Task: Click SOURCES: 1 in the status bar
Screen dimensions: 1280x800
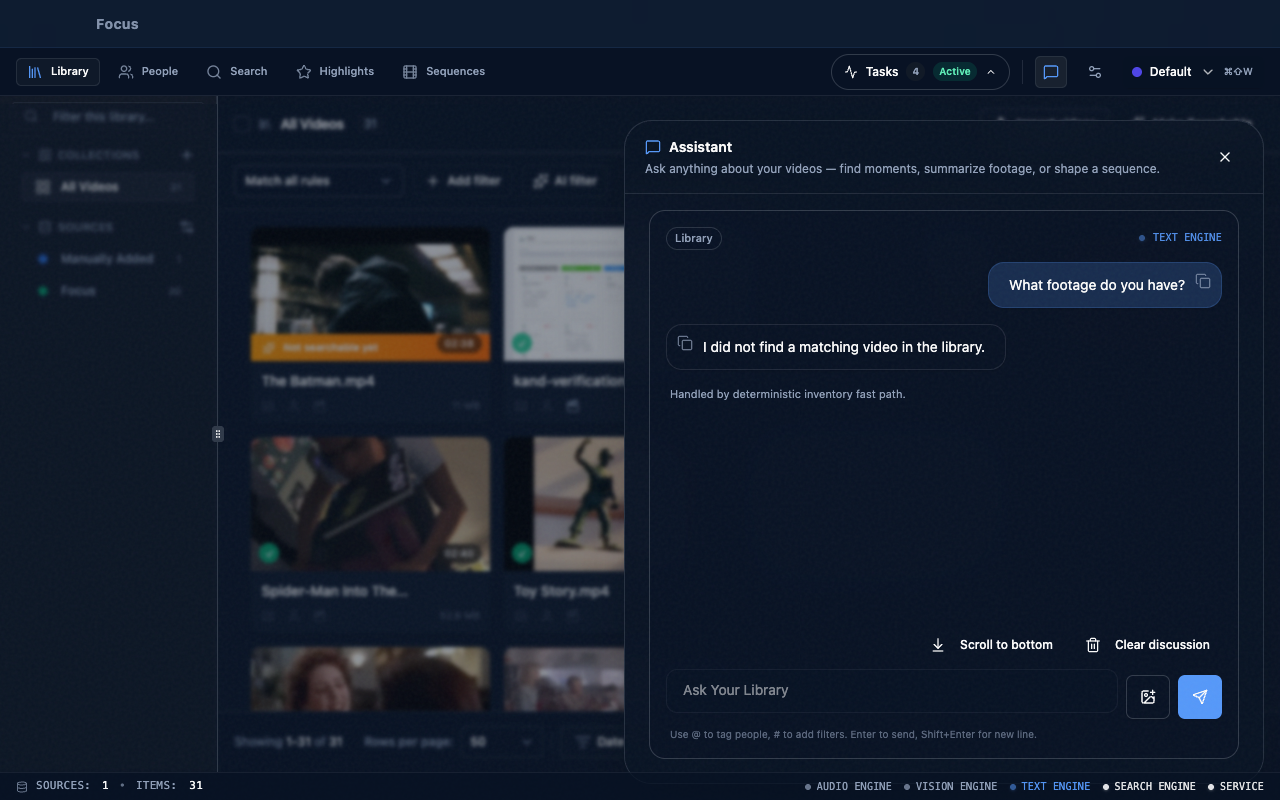Action: click(63, 786)
